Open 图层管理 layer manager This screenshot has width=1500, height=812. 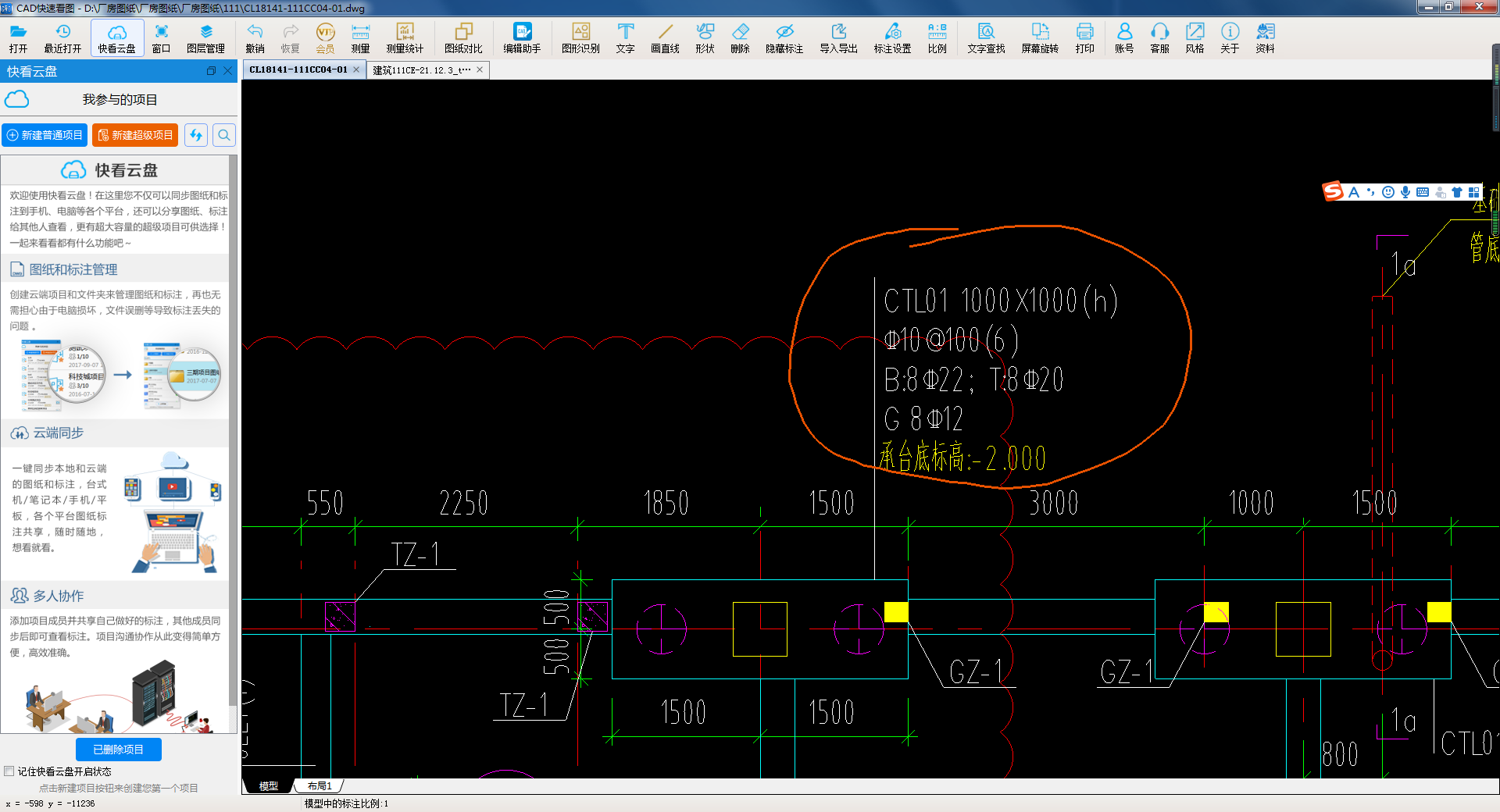tap(206, 37)
